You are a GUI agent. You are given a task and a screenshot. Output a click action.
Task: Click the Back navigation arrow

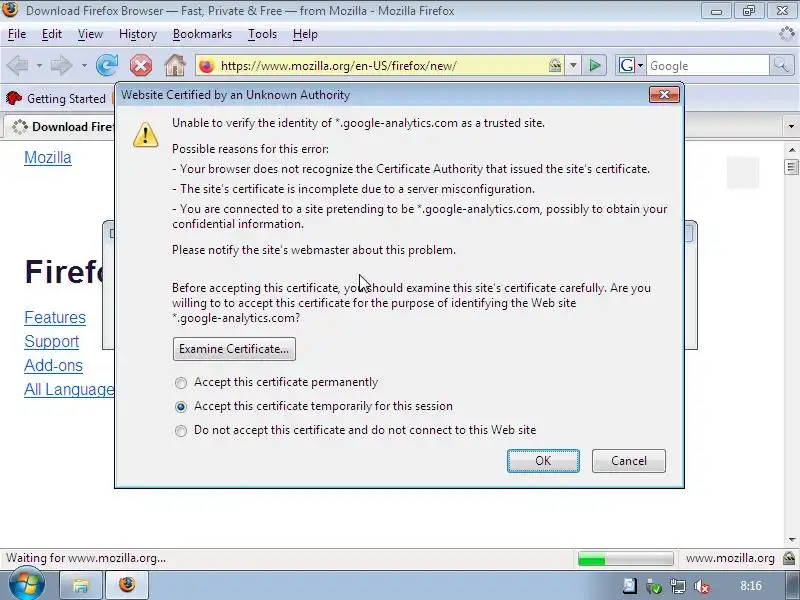click(17, 65)
